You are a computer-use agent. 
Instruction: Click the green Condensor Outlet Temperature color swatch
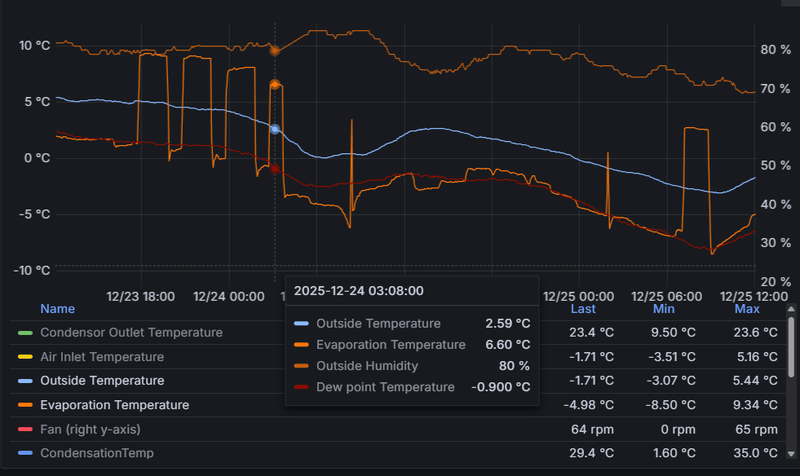click(25, 333)
